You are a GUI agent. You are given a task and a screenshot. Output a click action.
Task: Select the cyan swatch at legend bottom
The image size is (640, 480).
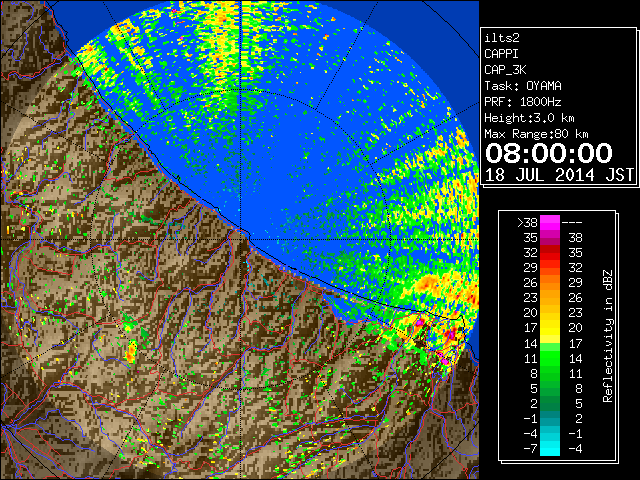(550, 448)
